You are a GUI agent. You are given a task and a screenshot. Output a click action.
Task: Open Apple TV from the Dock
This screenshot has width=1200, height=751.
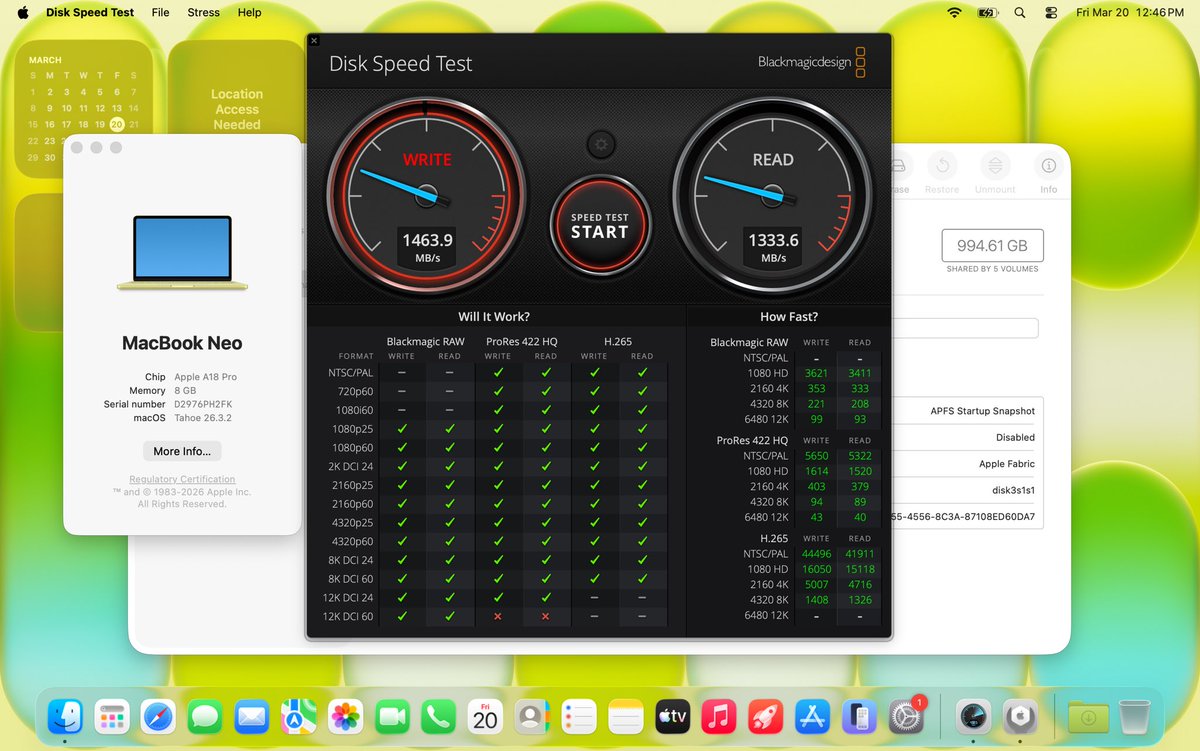point(672,717)
